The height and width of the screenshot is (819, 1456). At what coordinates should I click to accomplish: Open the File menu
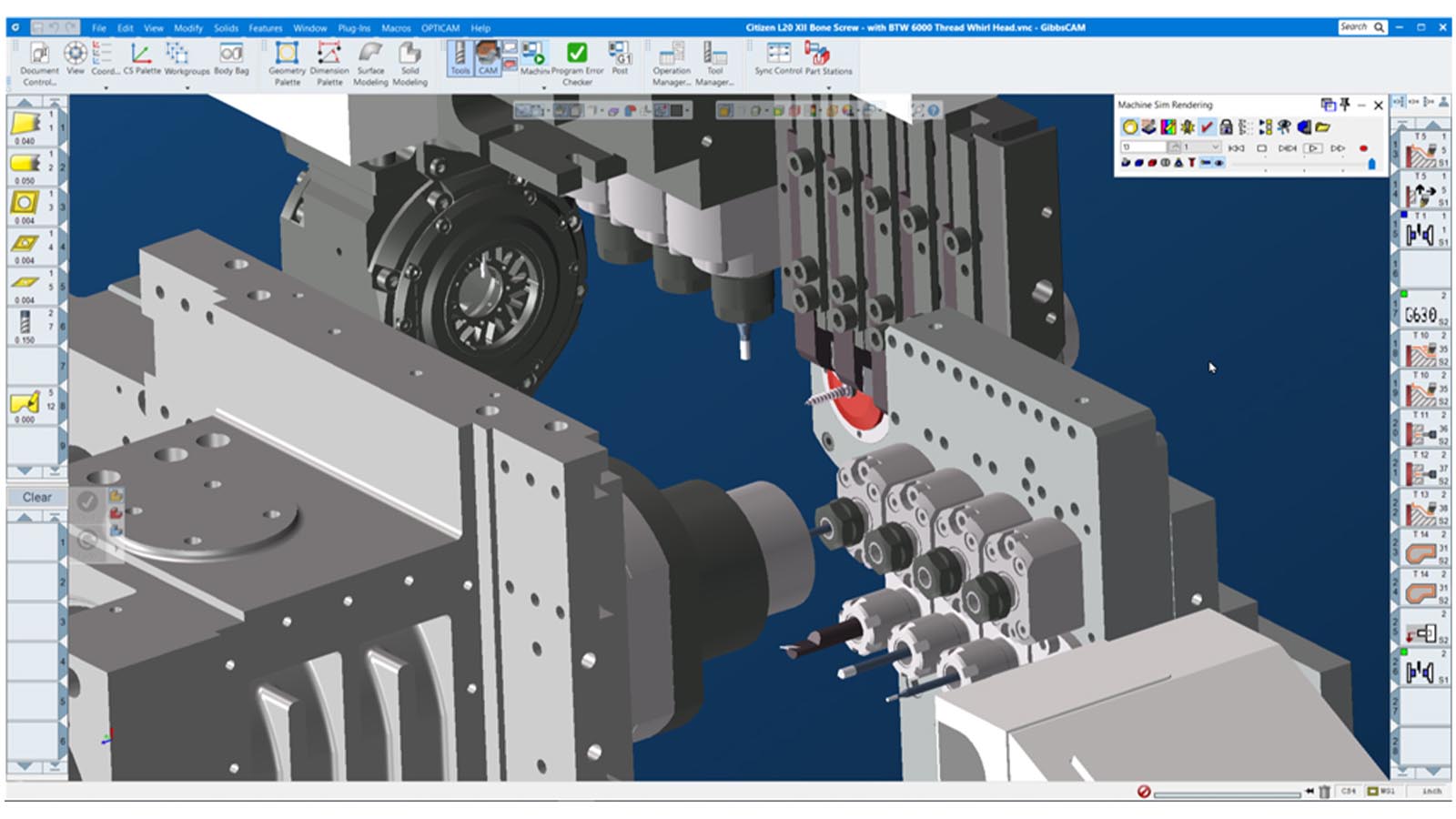coord(98,28)
